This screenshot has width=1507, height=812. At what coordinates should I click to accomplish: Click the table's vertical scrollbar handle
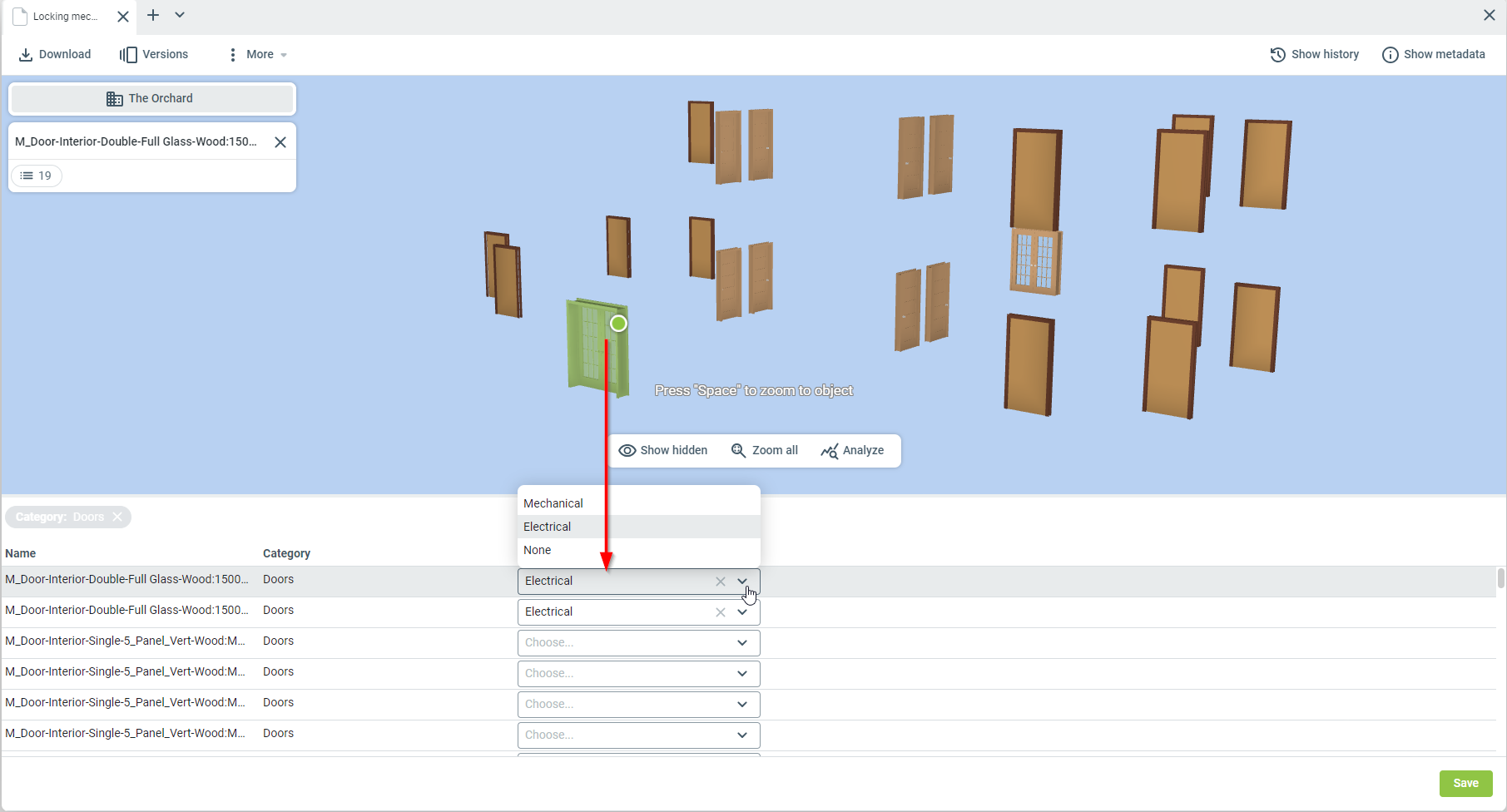point(1500,578)
